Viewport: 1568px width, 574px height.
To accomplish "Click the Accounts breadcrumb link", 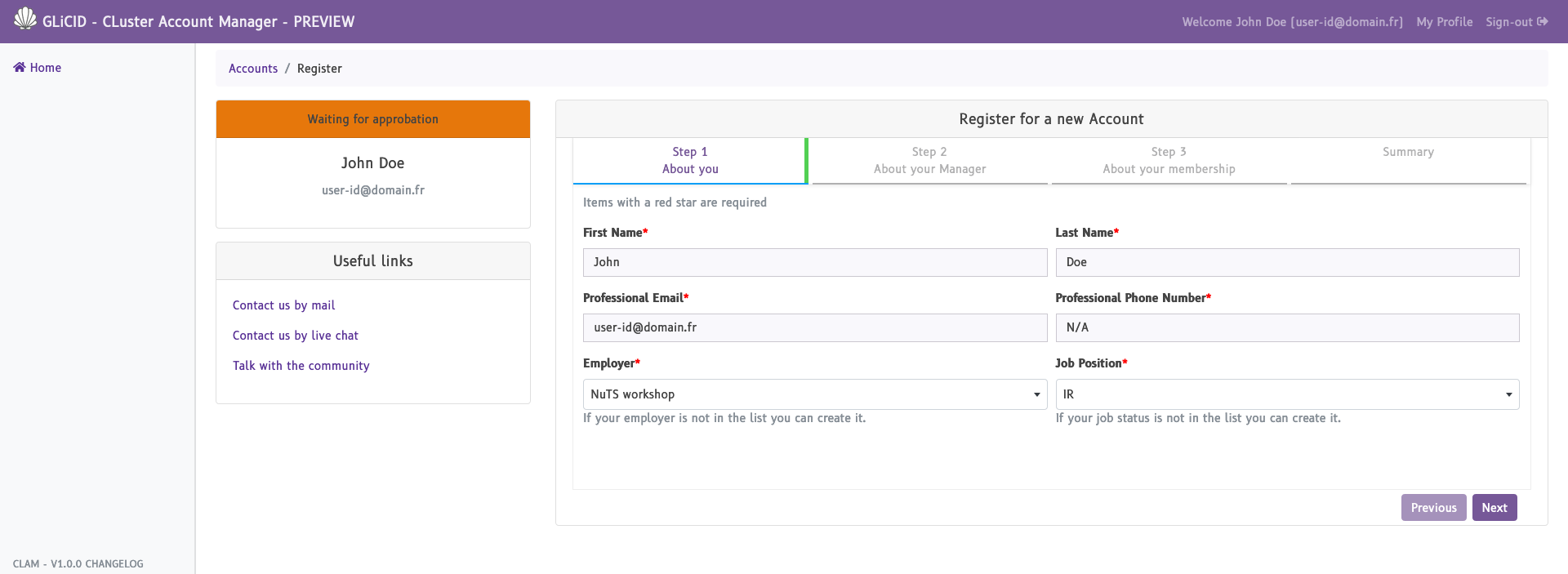I will point(253,69).
